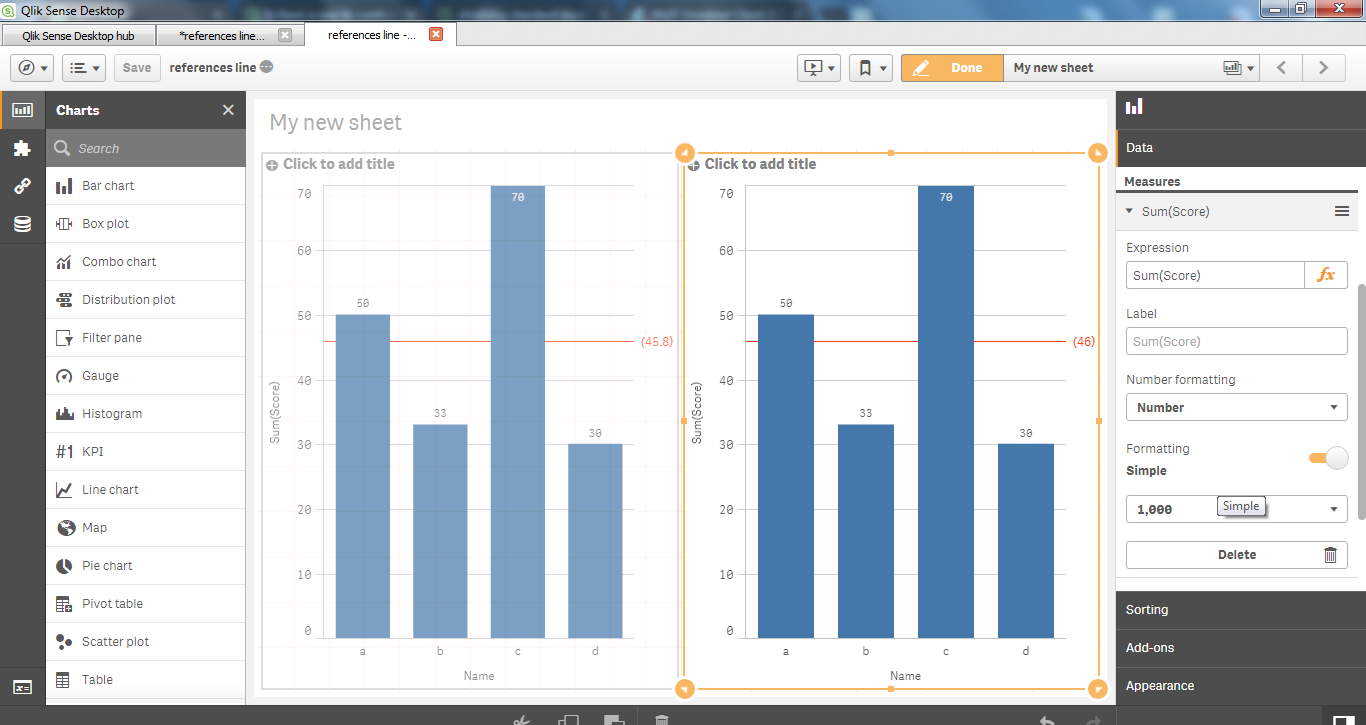This screenshot has width=1366, height=725.
Task: Add title to the left chart
Action: pos(339,164)
